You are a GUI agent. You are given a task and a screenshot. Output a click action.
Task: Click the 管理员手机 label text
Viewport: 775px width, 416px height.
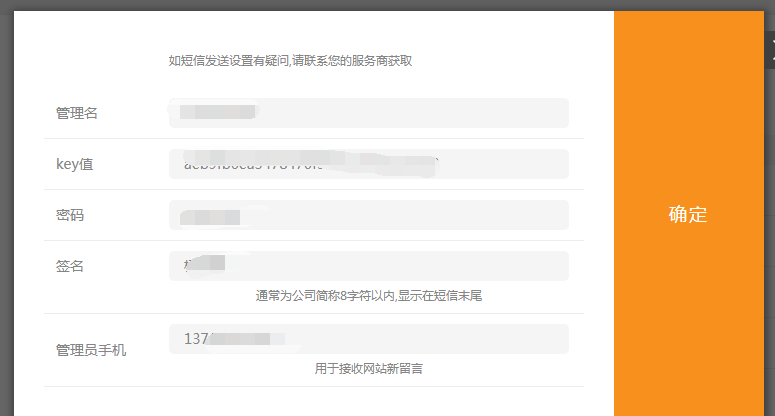(91, 350)
